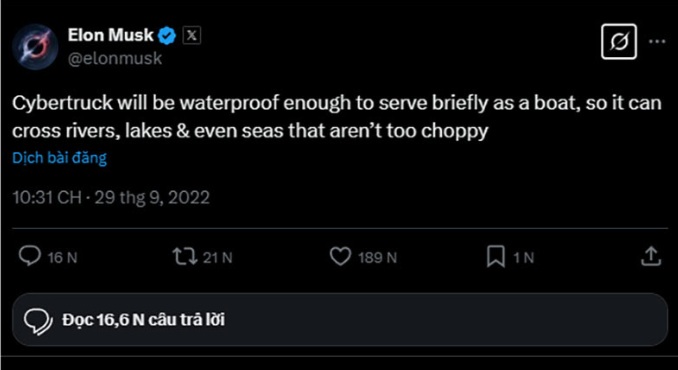The image size is (678, 370).
Task: Click the reply speech bubble icon
Action: coord(30,256)
